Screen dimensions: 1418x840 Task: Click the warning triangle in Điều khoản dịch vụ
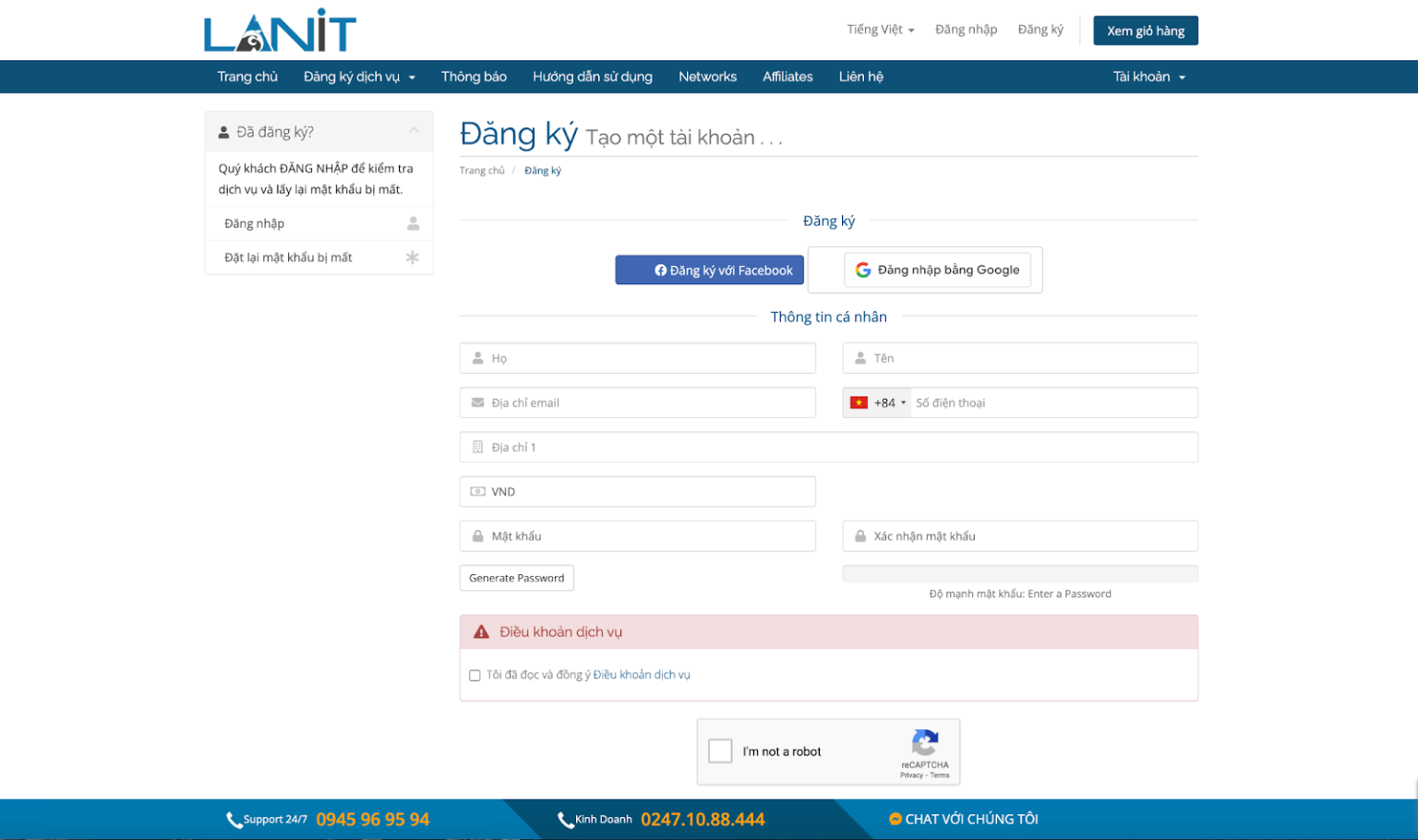pos(481,632)
